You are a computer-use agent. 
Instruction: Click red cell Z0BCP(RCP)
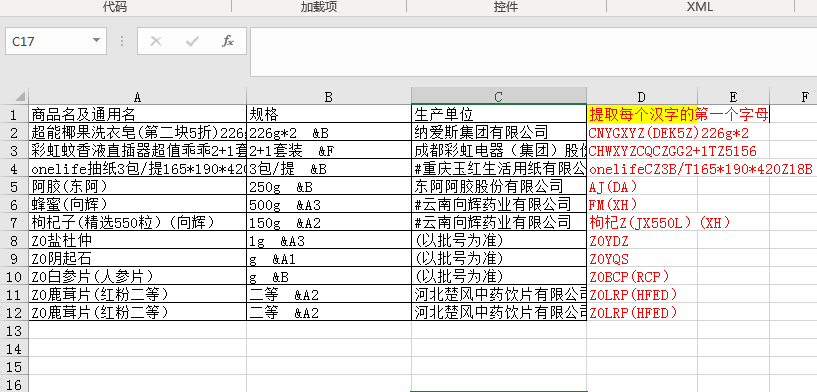point(642,276)
